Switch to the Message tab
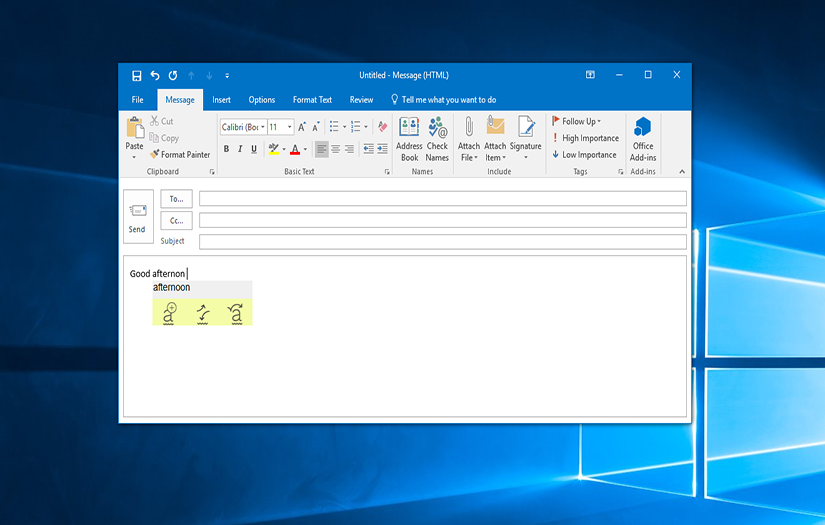 point(180,99)
